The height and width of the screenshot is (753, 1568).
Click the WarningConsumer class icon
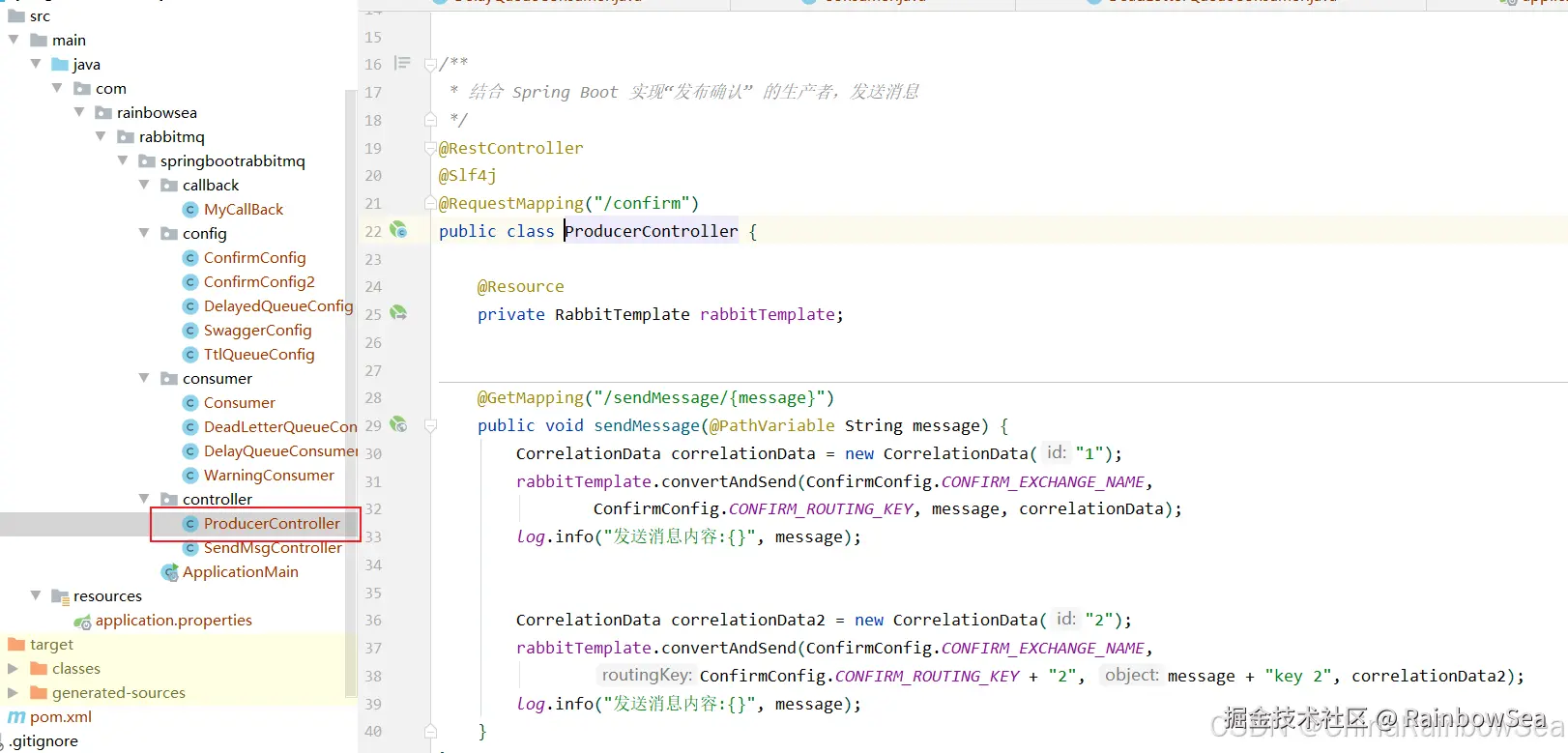pos(190,476)
